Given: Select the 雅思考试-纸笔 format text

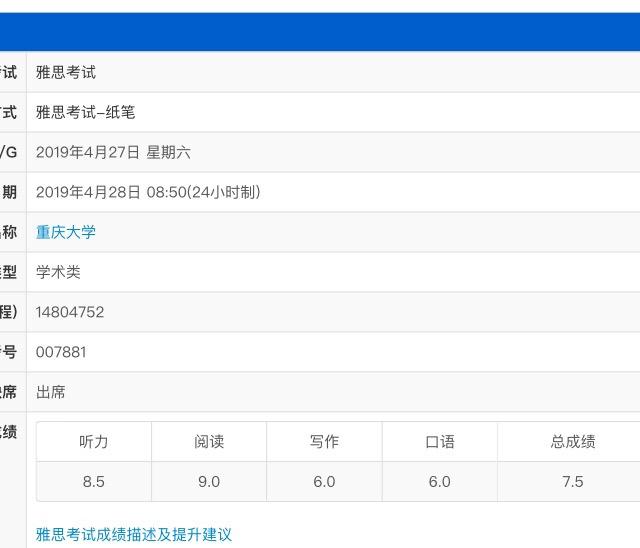Looking at the screenshot, I should pyautogui.click(x=85, y=112).
